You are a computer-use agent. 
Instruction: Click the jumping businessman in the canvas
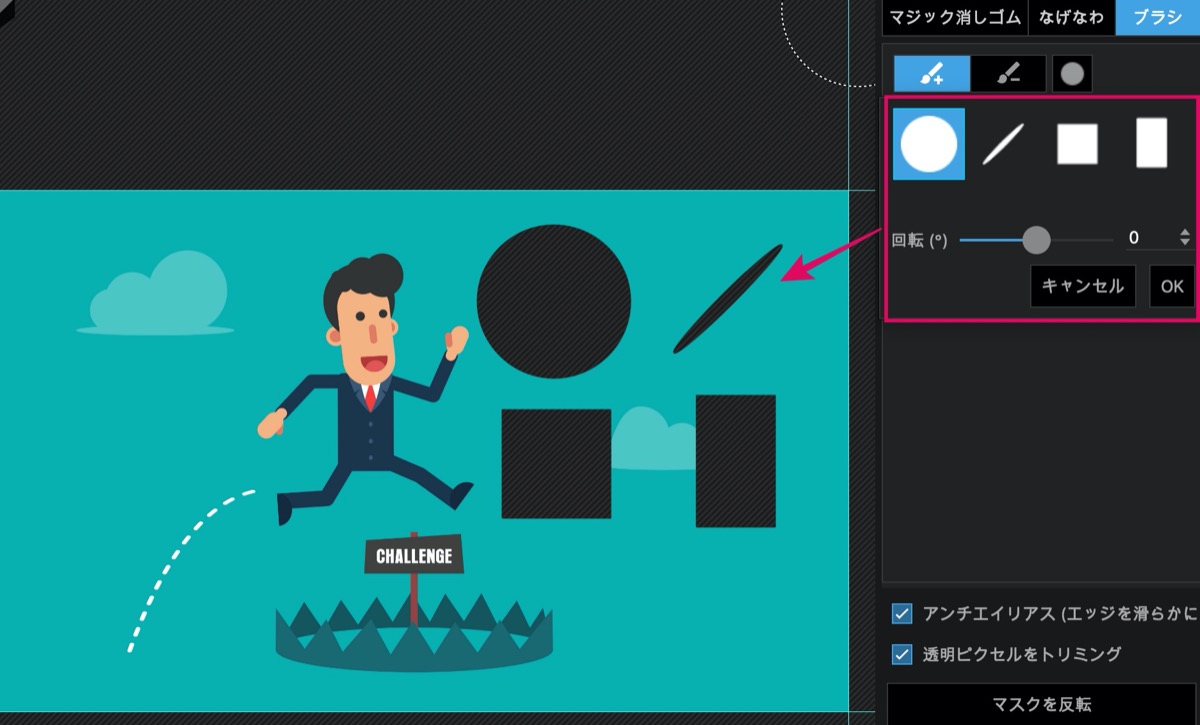tap(368, 390)
